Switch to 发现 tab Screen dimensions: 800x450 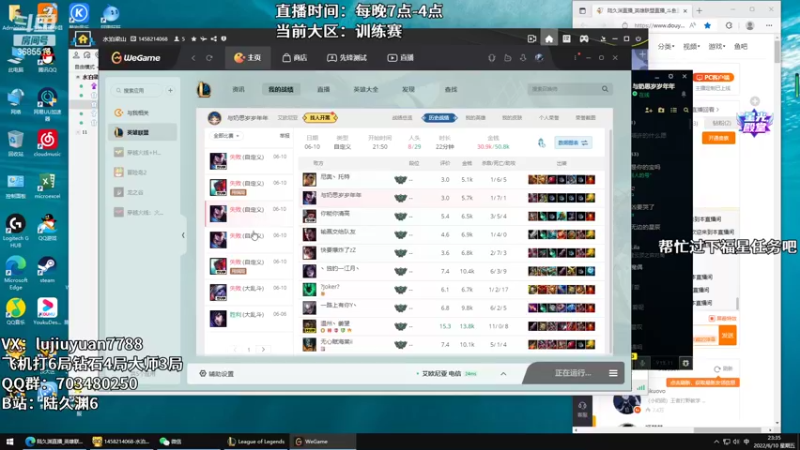408,89
